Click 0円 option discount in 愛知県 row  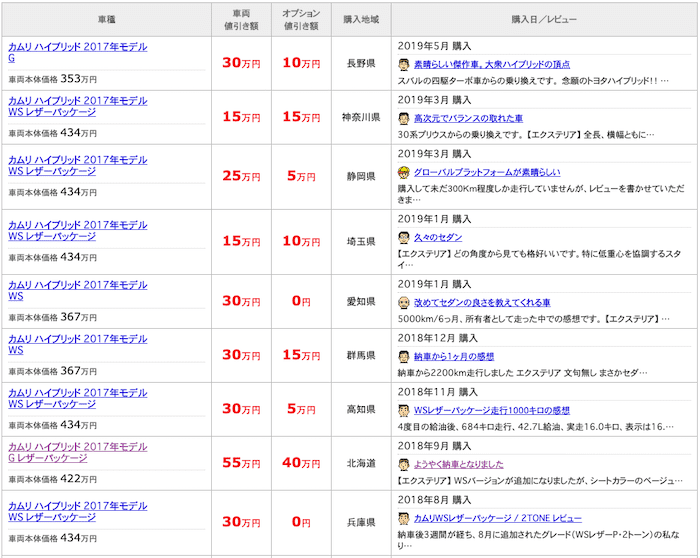(x=301, y=301)
